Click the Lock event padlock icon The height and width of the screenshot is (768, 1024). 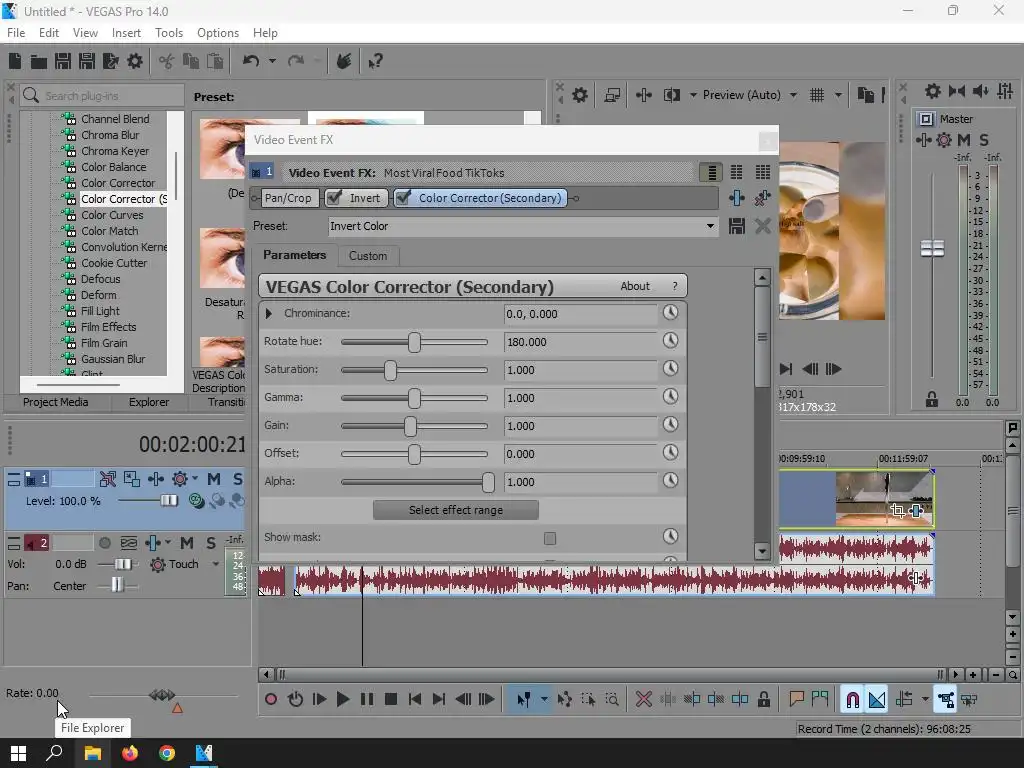coord(763,699)
